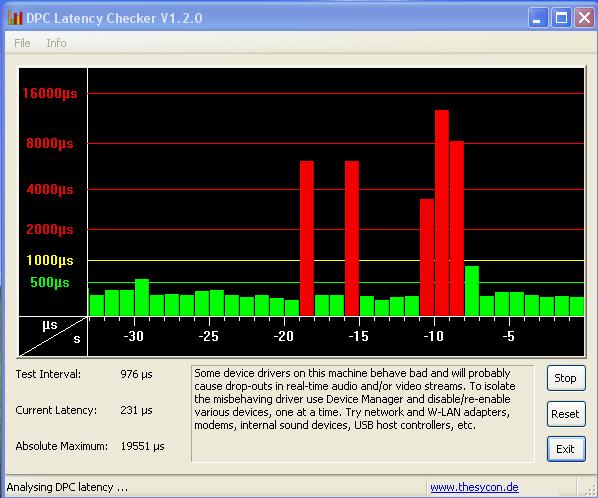
Task: Open the www.thesycon.de link
Action: coord(474,487)
